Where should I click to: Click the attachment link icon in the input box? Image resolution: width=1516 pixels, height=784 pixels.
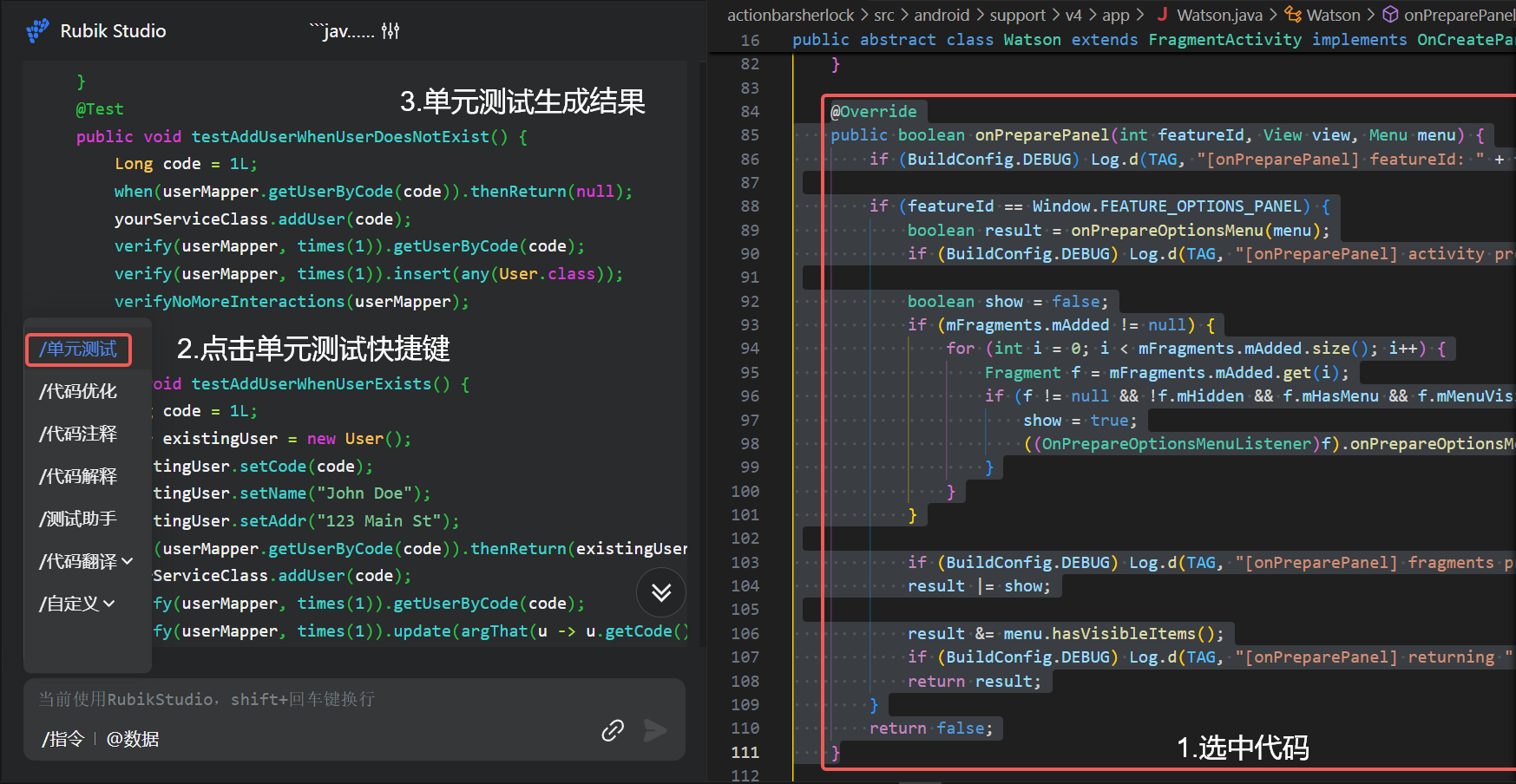point(613,730)
